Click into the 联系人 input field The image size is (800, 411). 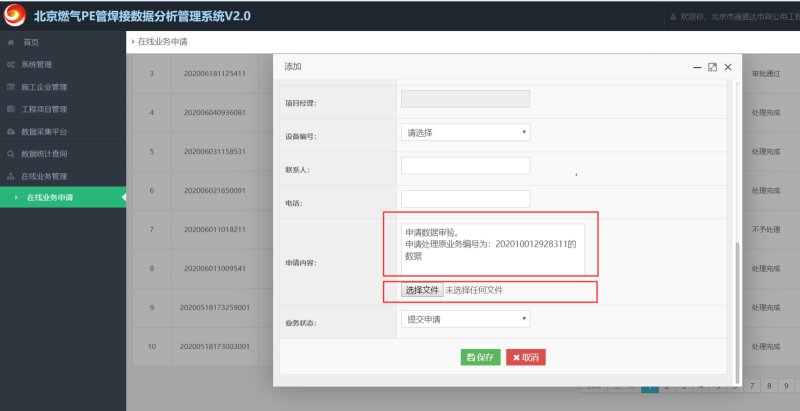click(465, 166)
